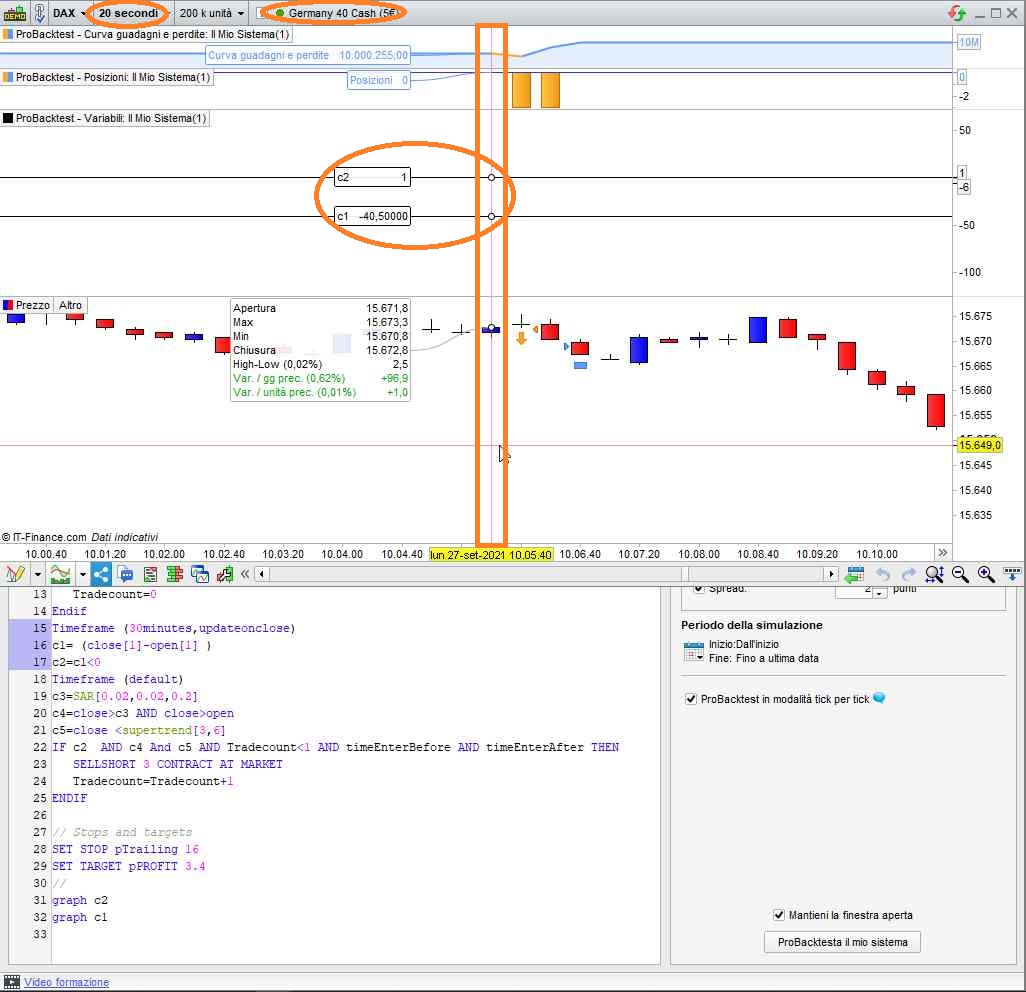Click the orange down-arrow trade marker on chart
The image size is (1026, 992).
click(x=521, y=338)
